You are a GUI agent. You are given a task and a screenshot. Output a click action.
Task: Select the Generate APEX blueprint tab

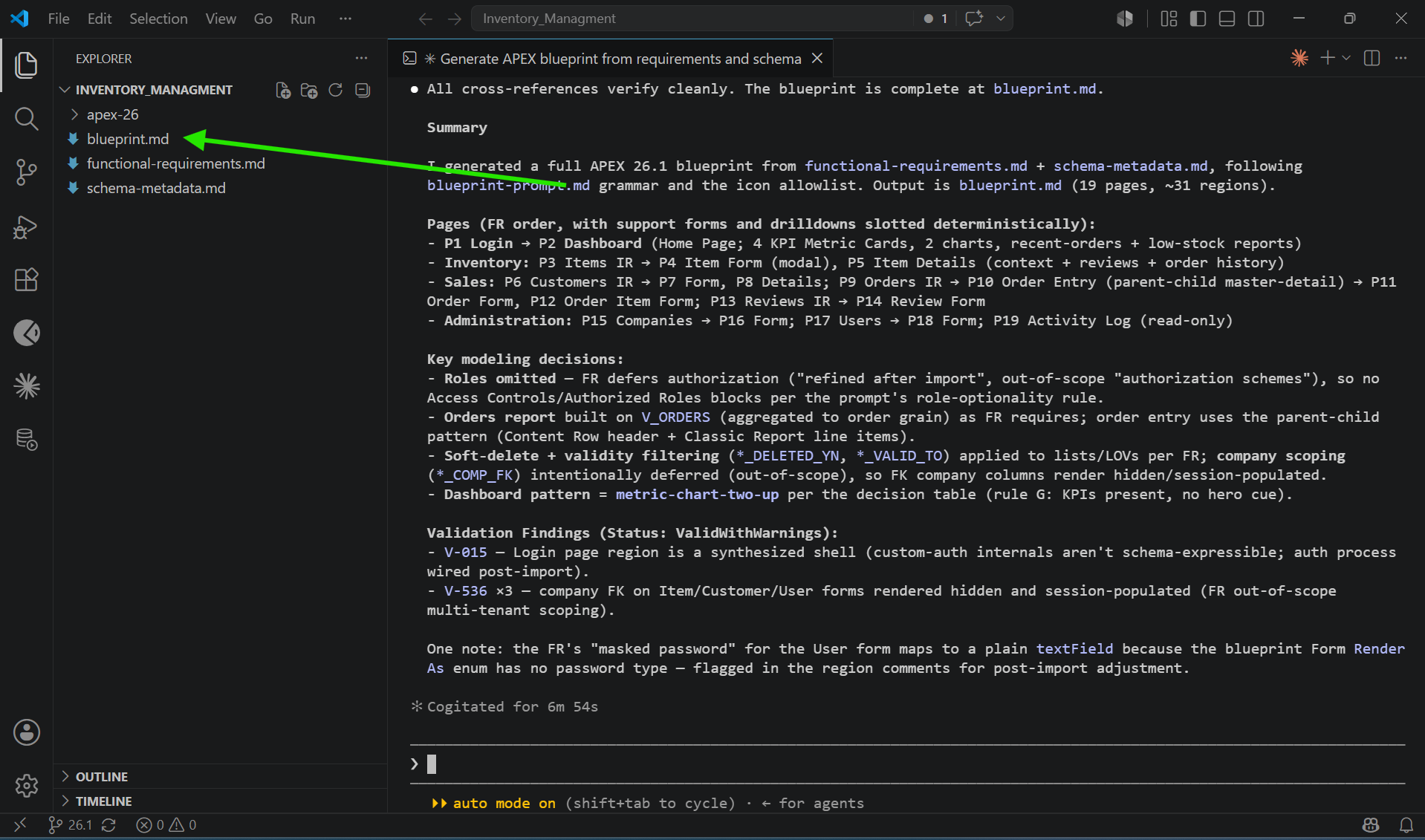pyautogui.click(x=620, y=59)
